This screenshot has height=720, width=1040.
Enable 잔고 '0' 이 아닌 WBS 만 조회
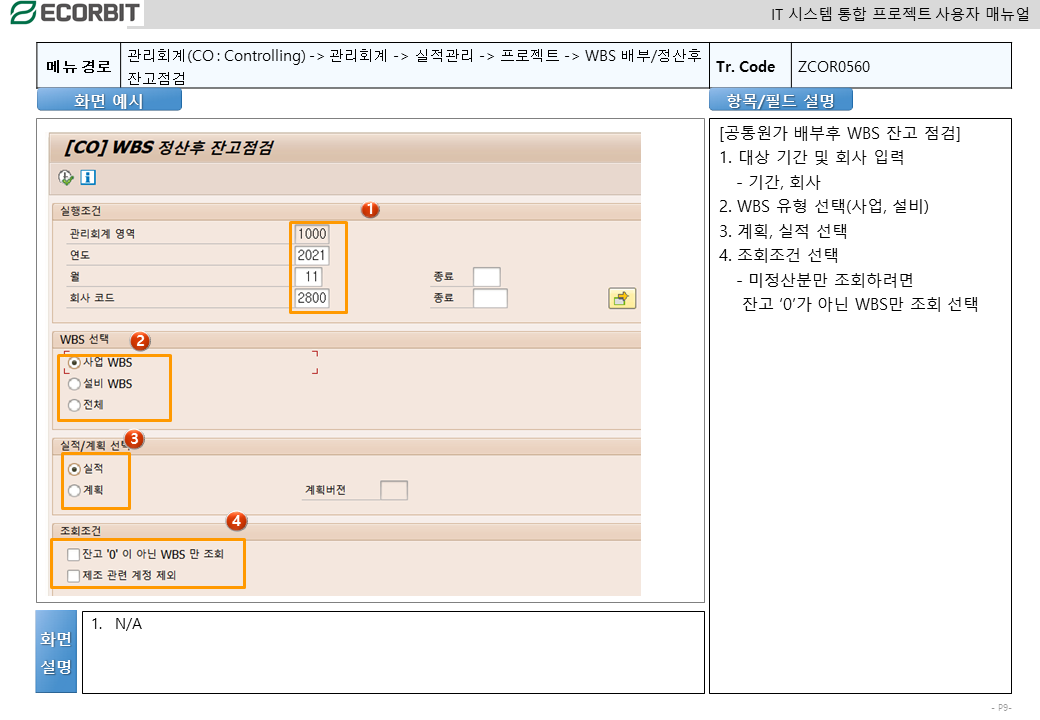(73, 554)
